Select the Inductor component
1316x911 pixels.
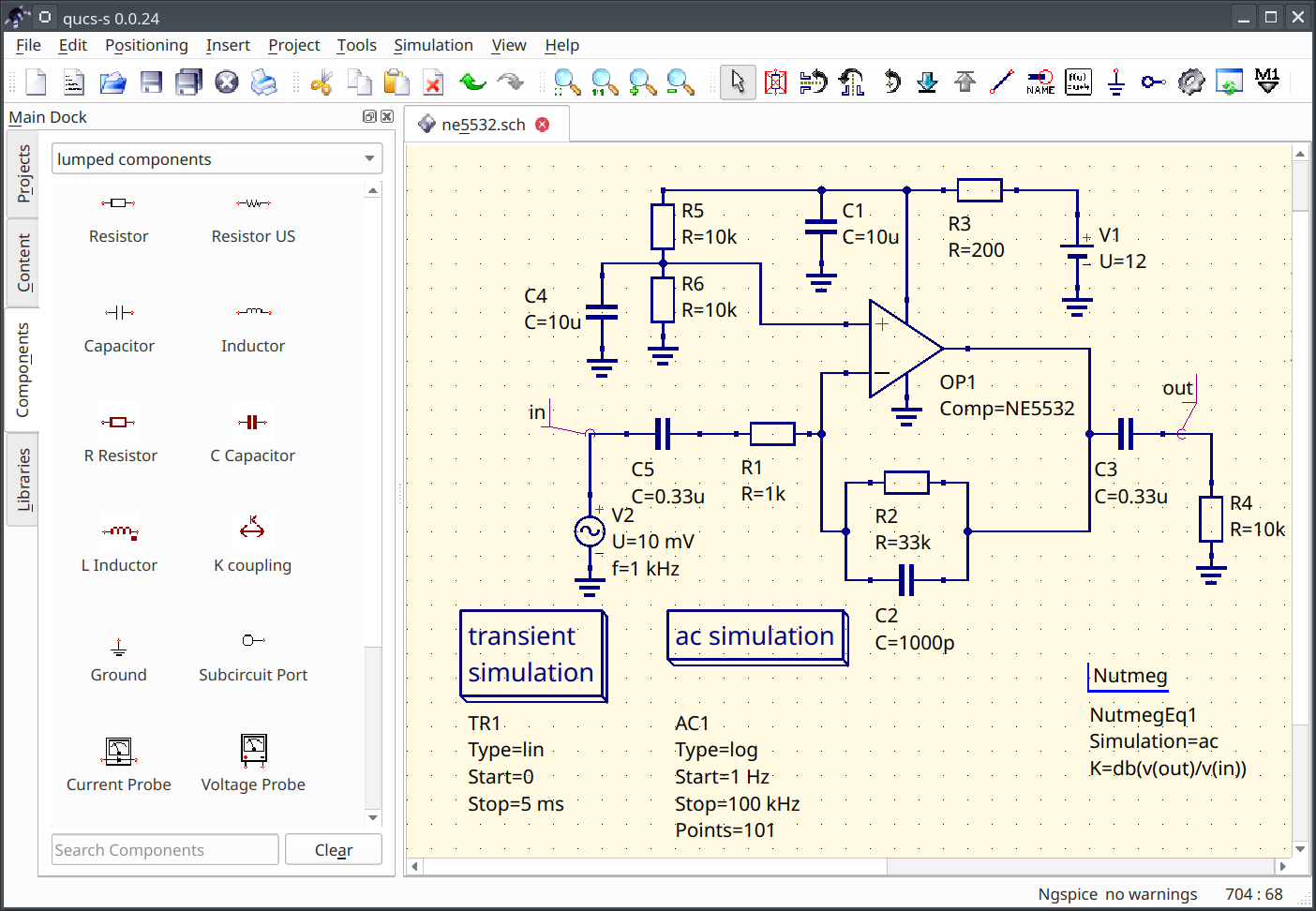253,330
